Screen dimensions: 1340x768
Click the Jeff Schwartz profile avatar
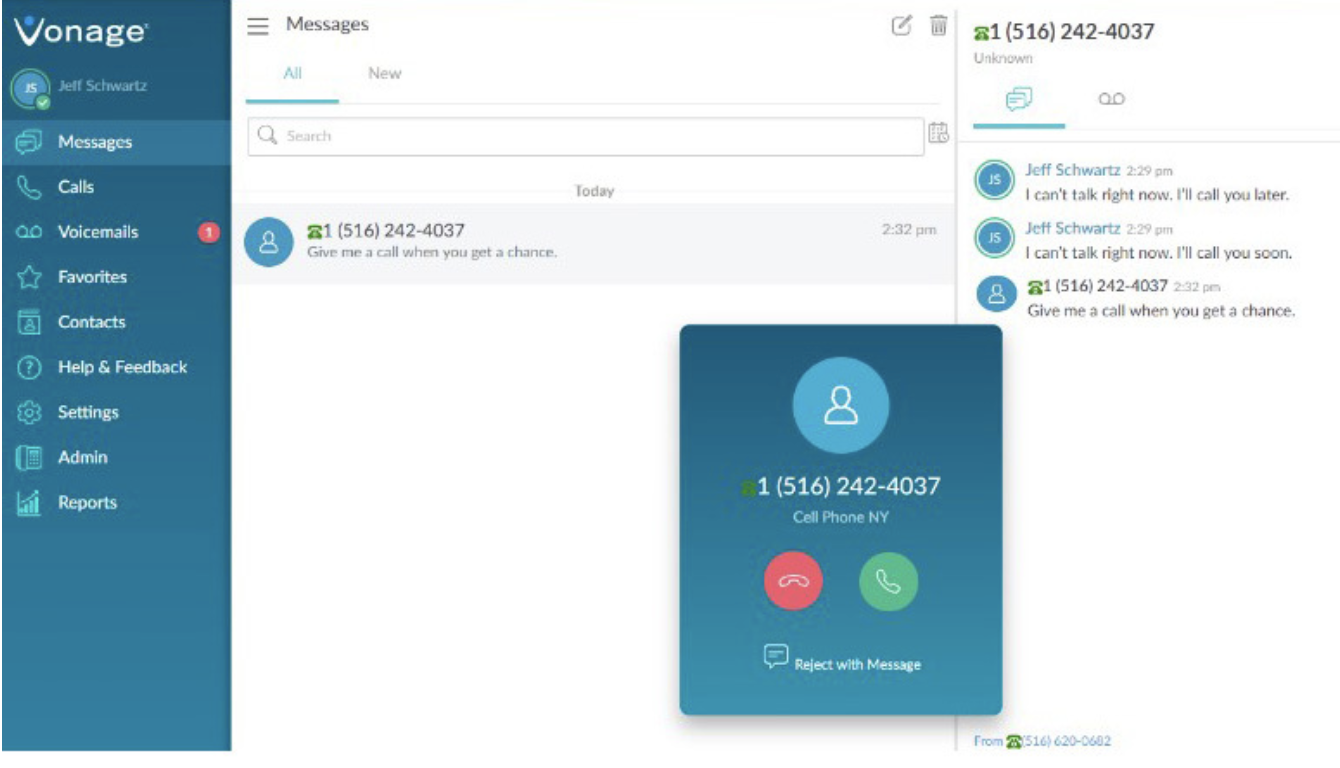tap(30, 89)
